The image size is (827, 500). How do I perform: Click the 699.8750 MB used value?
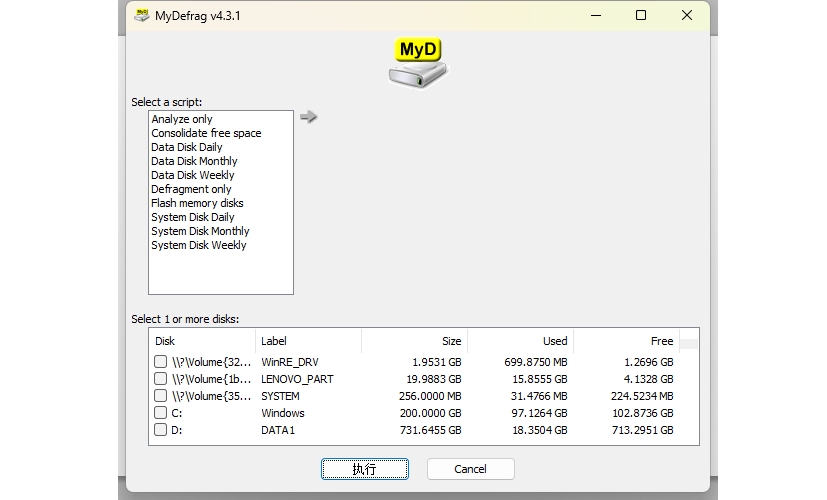[x=536, y=362]
